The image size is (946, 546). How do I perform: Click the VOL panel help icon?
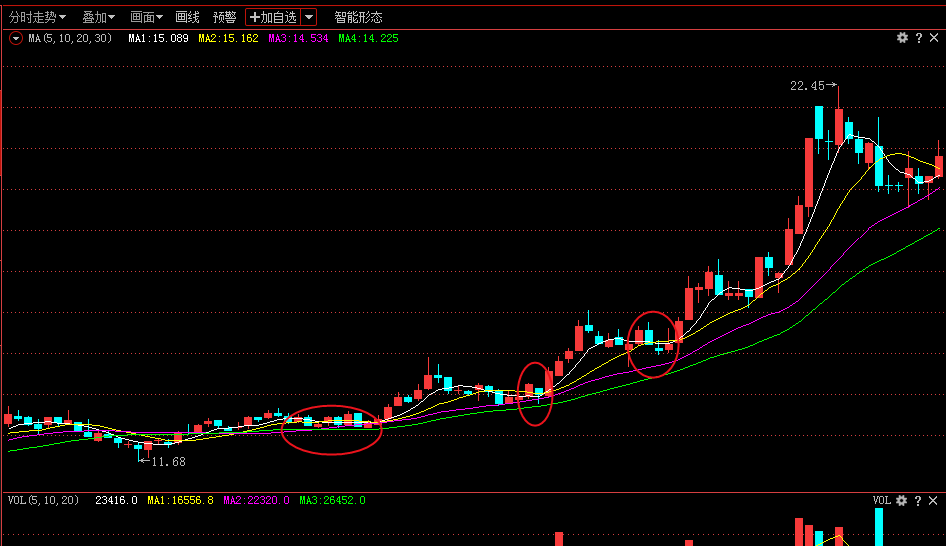(918, 500)
